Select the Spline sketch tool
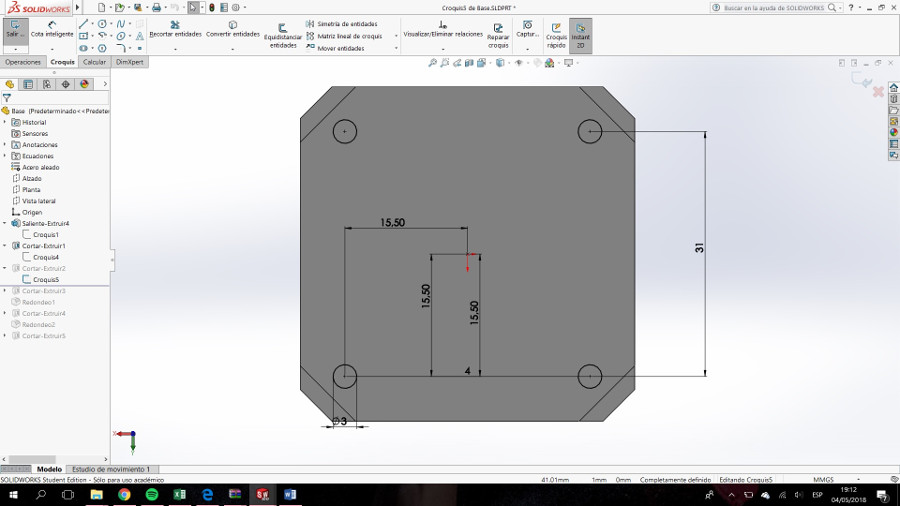The width and height of the screenshot is (900, 506). 121,24
